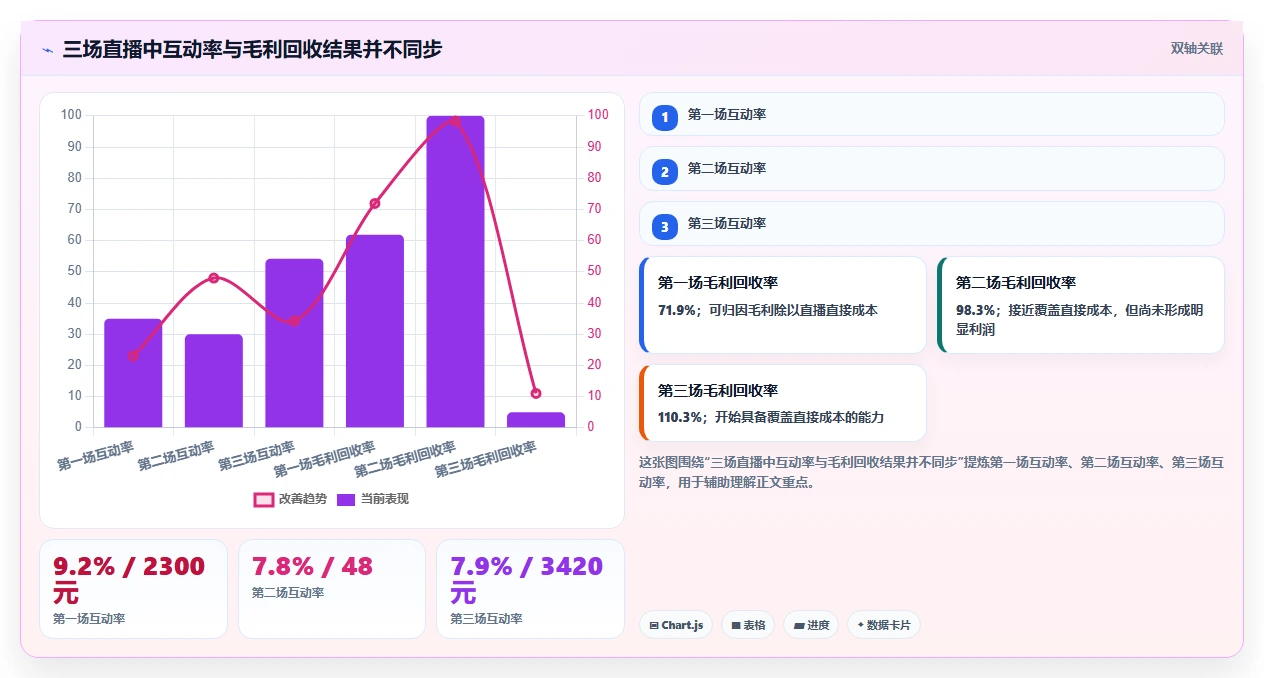The width and height of the screenshot is (1264, 678).
Task: Click the icon in the 进度 tag
Action: point(799,626)
